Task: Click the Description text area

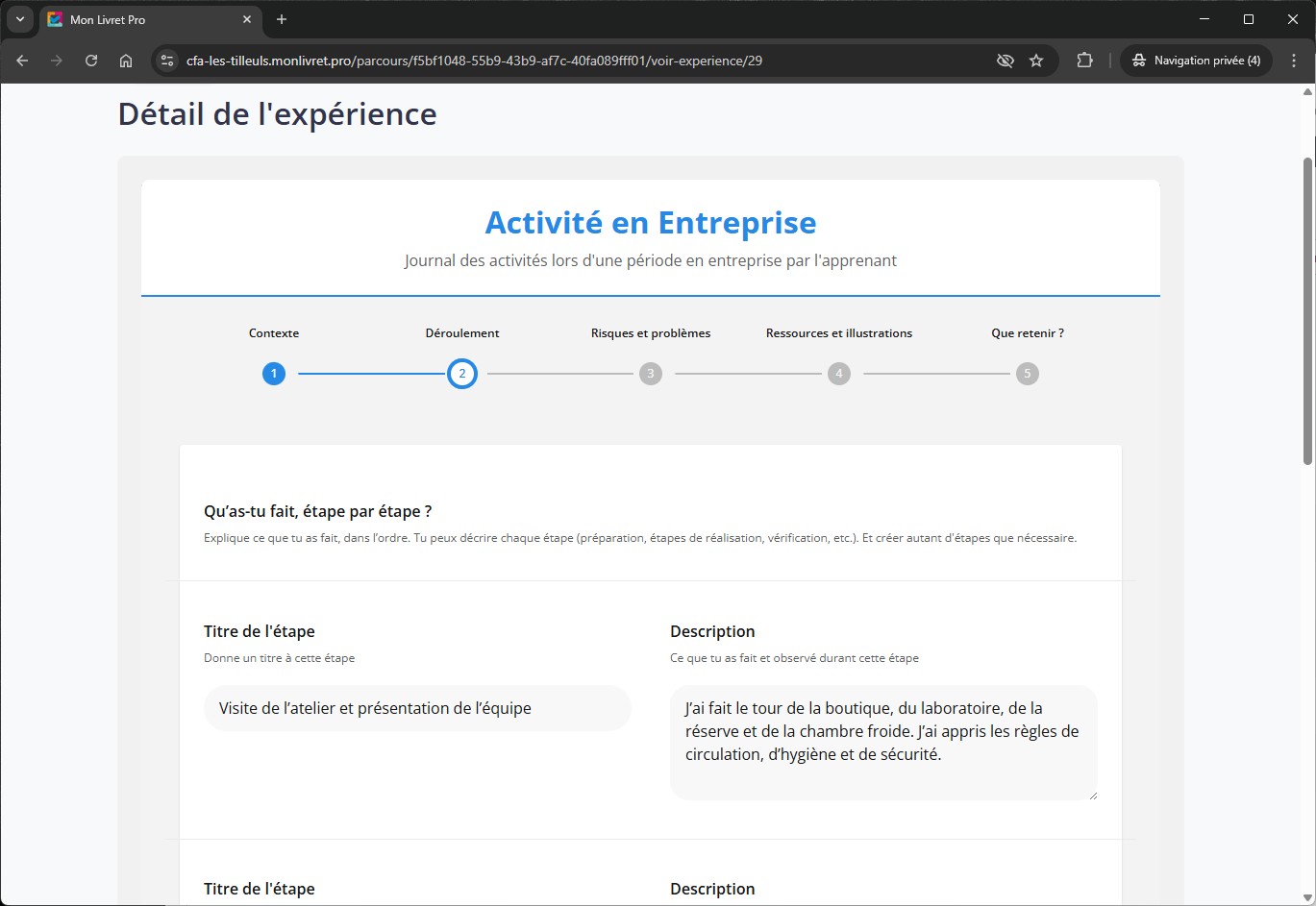Action: (882, 742)
